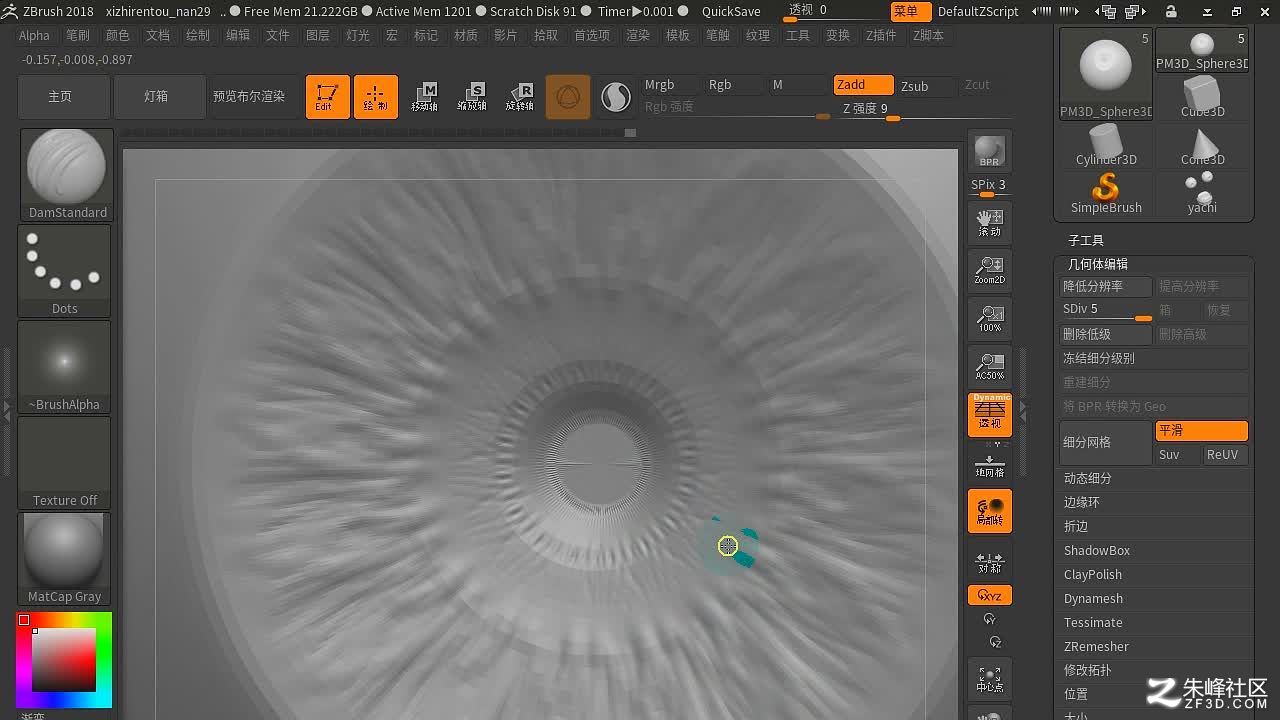Image resolution: width=1280 pixels, height=720 pixels.
Task: Select the SimpleBrush tool
Action: (1106, 194)
